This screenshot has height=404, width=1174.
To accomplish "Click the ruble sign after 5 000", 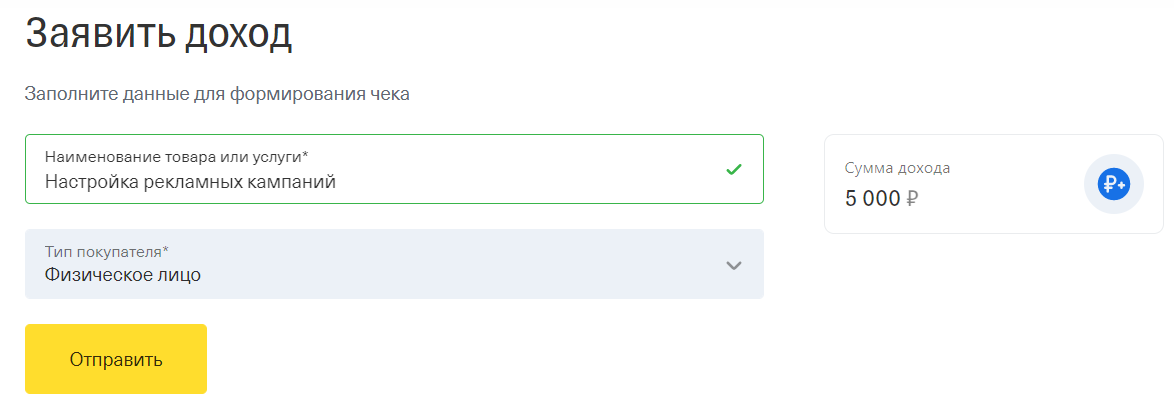I will click(912, 198).
